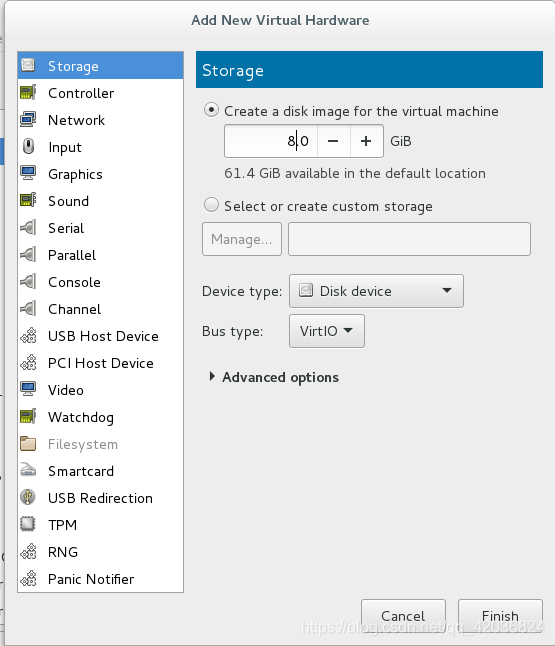Click the custom storage path field

(409, 239)
